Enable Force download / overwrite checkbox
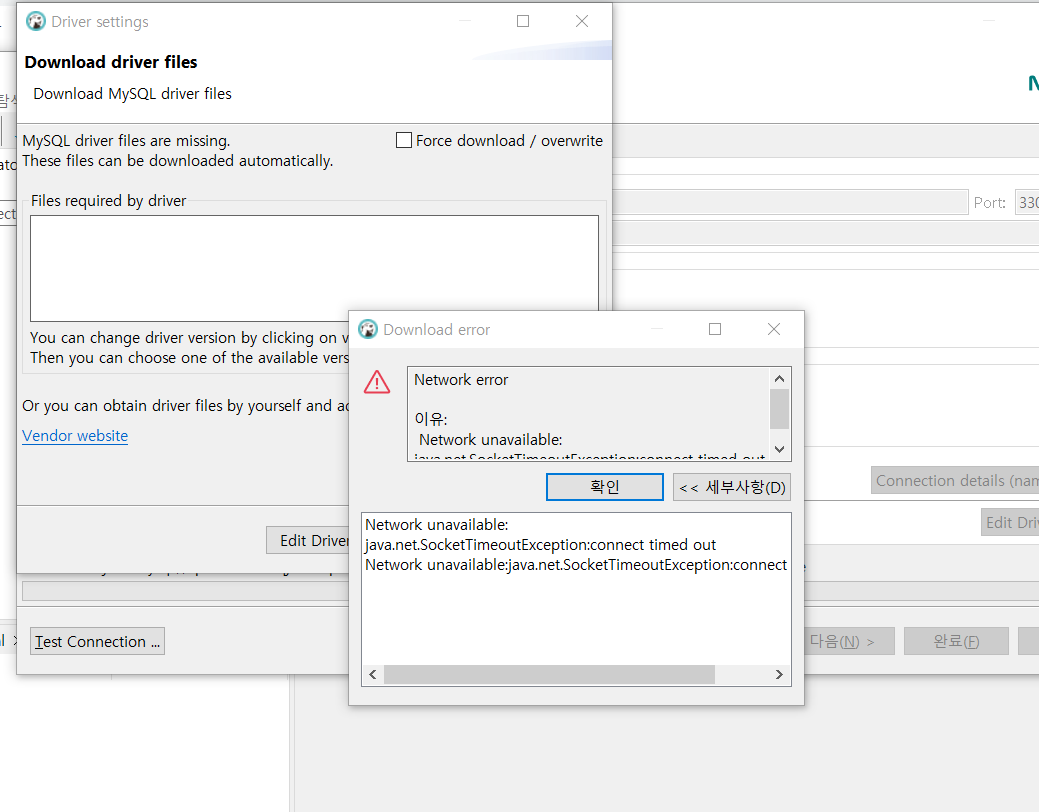Viewport: 1039px width, 812px height. click(x=404, y=141)
